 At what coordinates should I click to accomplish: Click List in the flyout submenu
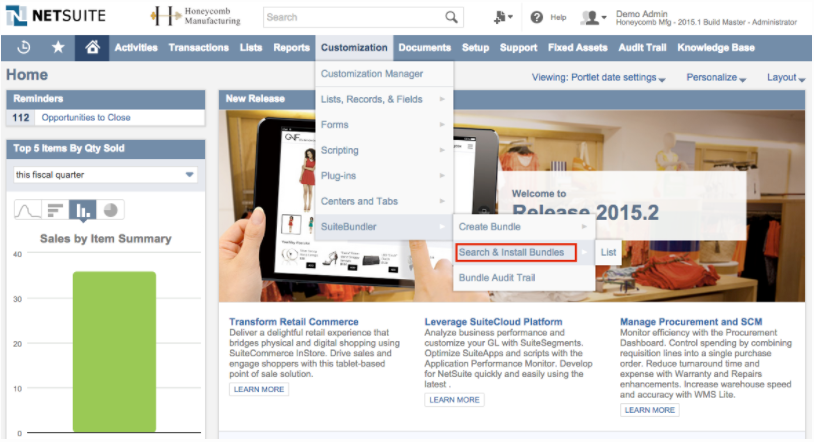[608, 252]
